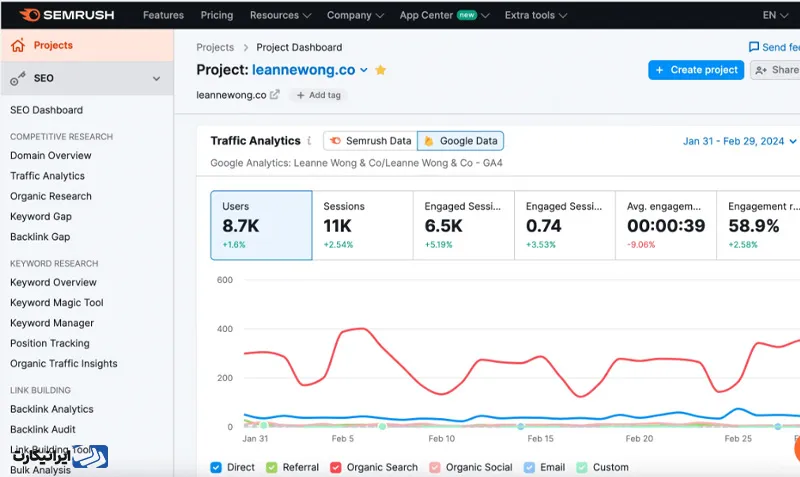Screen dimensions: 800x477
Task: Click the plus icon on Create project
Action: point(659,70)
